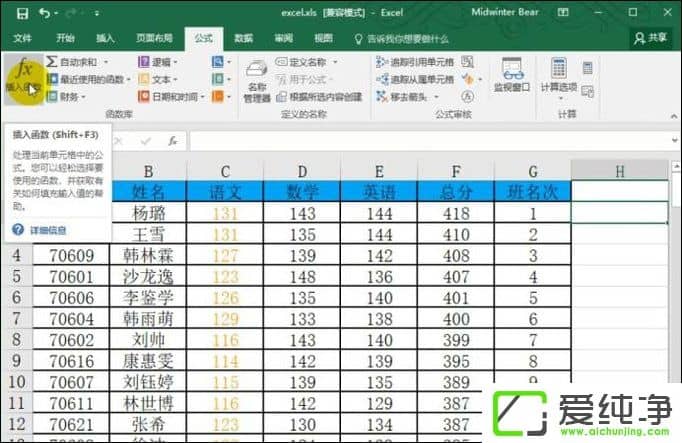Open the Name Manager
Screen dimensions: 682x443
pyautogui.click(x=257, y=82)
